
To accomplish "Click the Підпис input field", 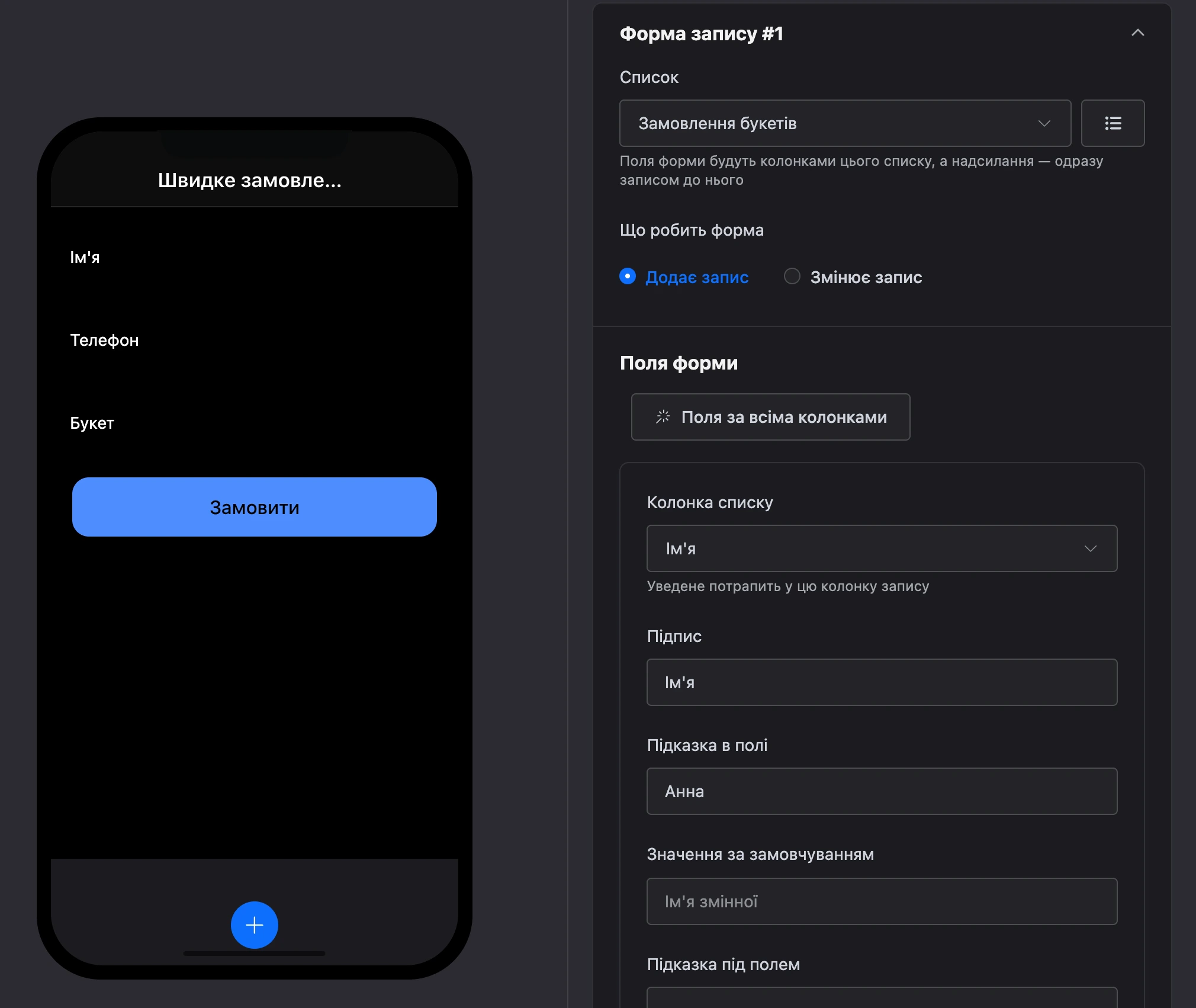I will (x=882, y=682).
